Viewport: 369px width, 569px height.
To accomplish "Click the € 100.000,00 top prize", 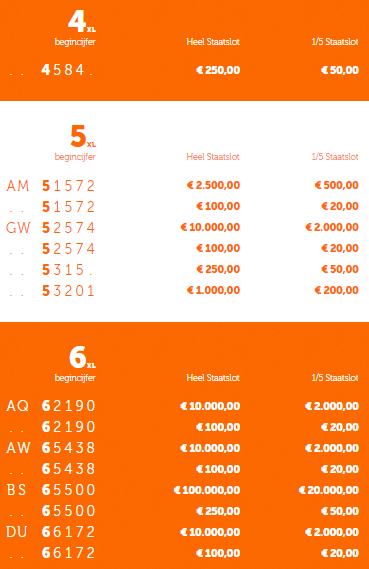I will coord(207,490).
